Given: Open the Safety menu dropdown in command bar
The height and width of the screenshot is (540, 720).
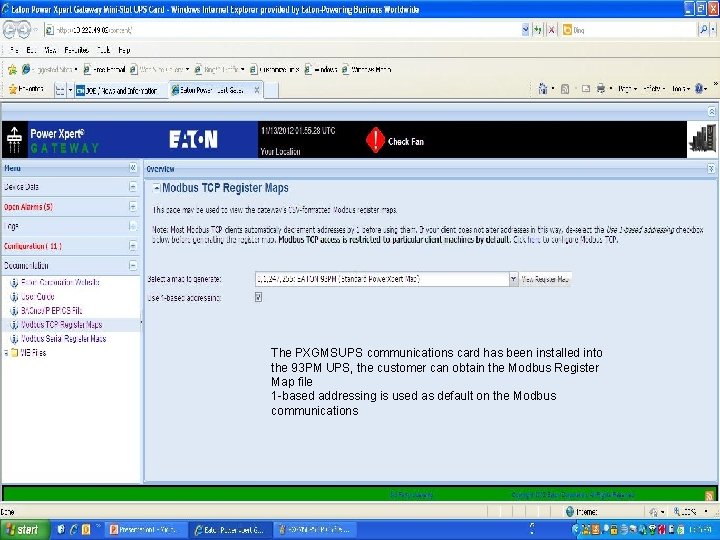Looking at the screenshot, I should (x=654, y=89).
